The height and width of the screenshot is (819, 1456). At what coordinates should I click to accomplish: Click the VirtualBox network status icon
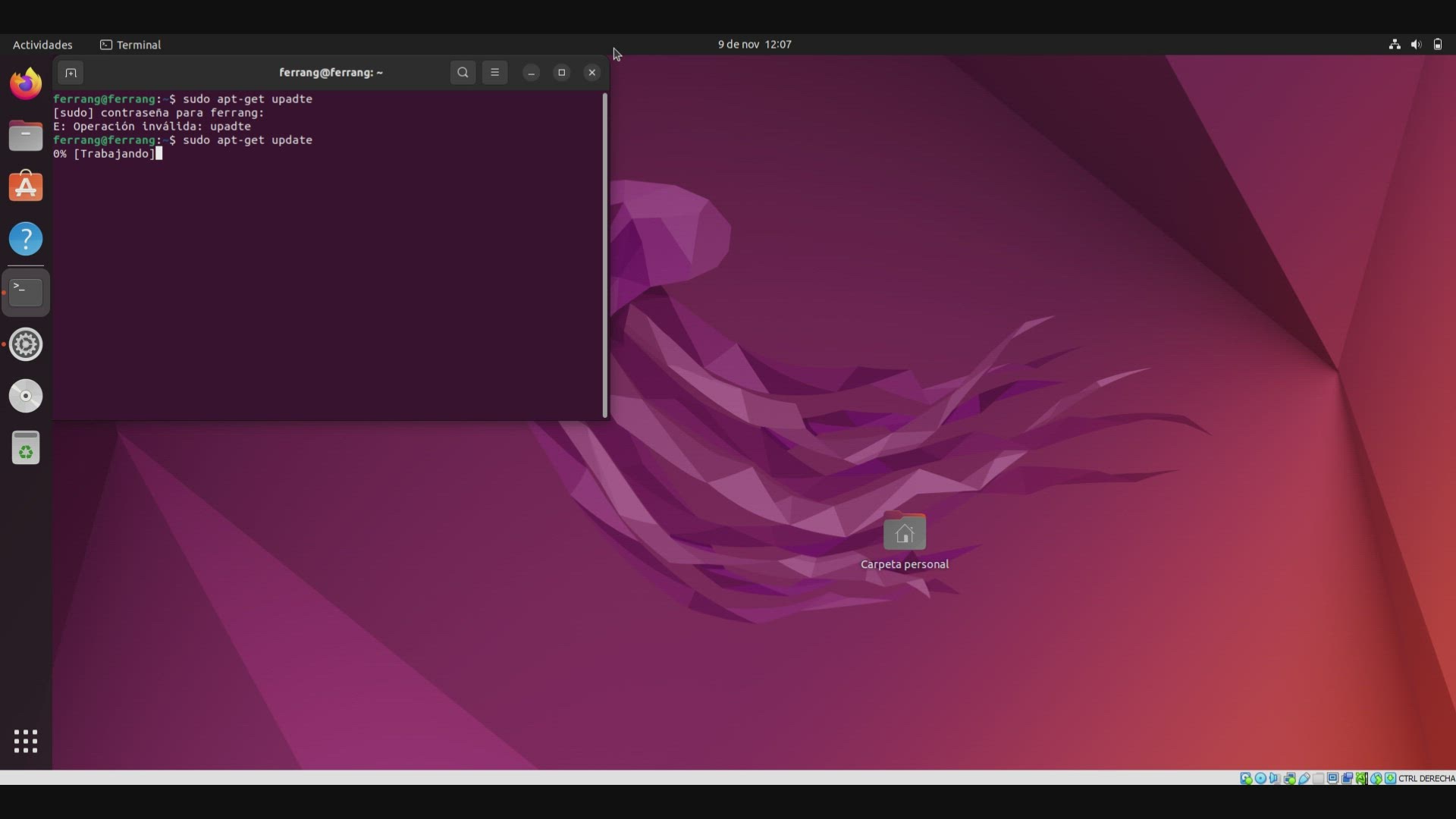coord(1289,778)
